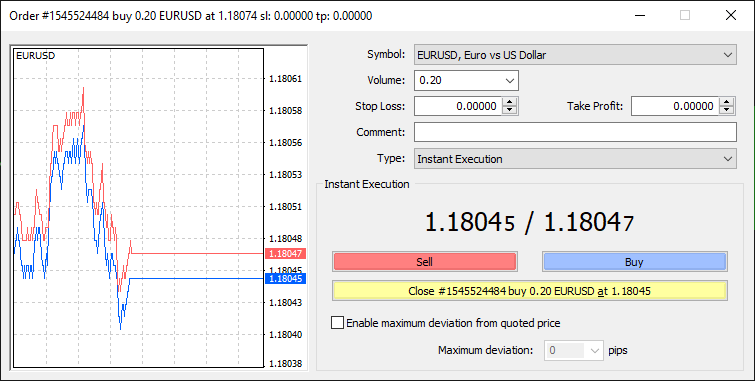Viewport: 755px width, 381px height.
Task: Click into the Take Profit value field
Action: (675, 106)
